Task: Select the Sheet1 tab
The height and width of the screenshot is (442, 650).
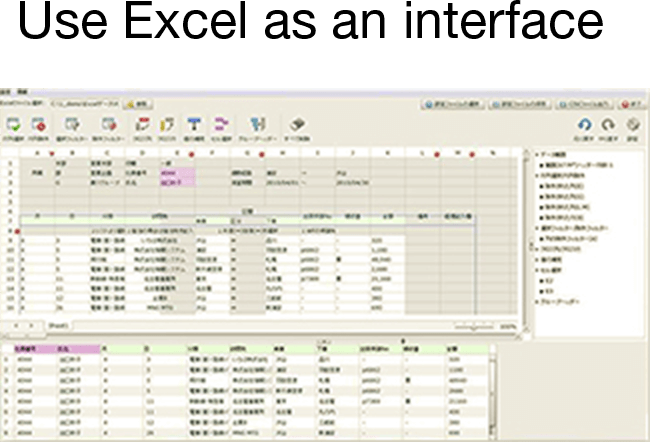Action: point(58,326)
